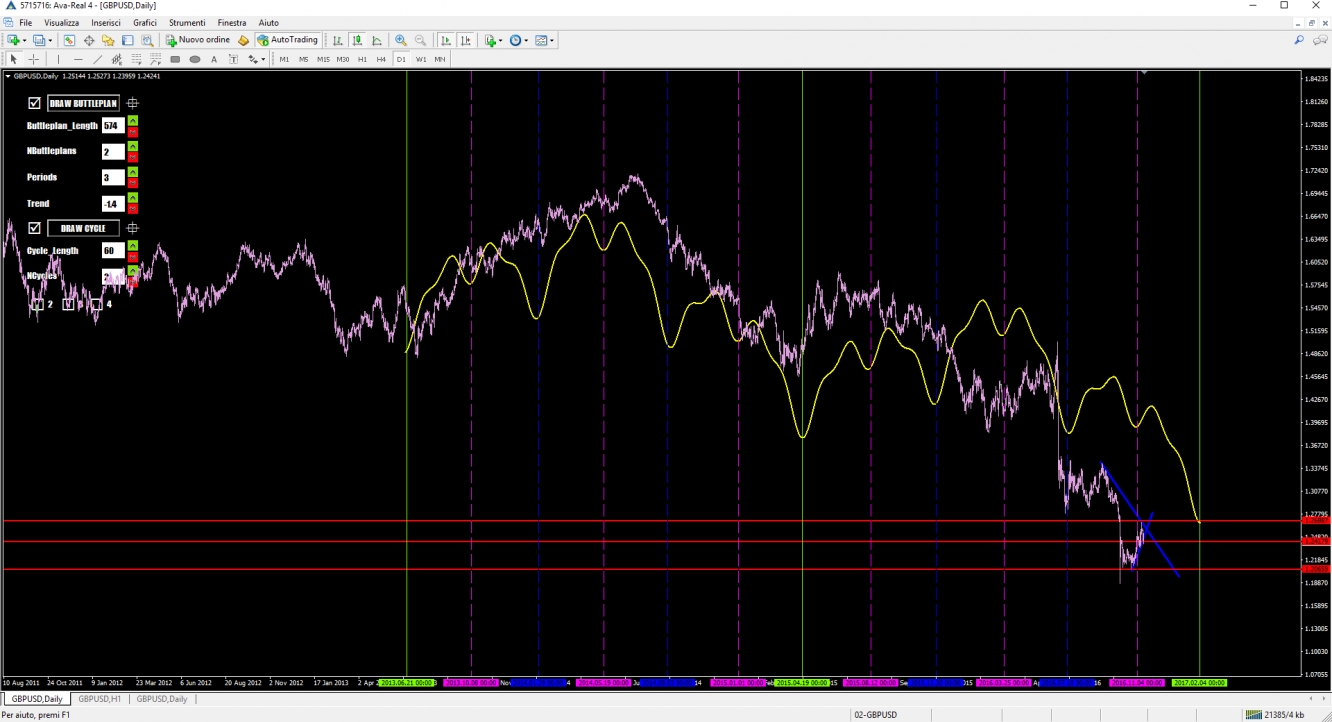
Task: Switch to candlestick chart display
Action: 357,40
